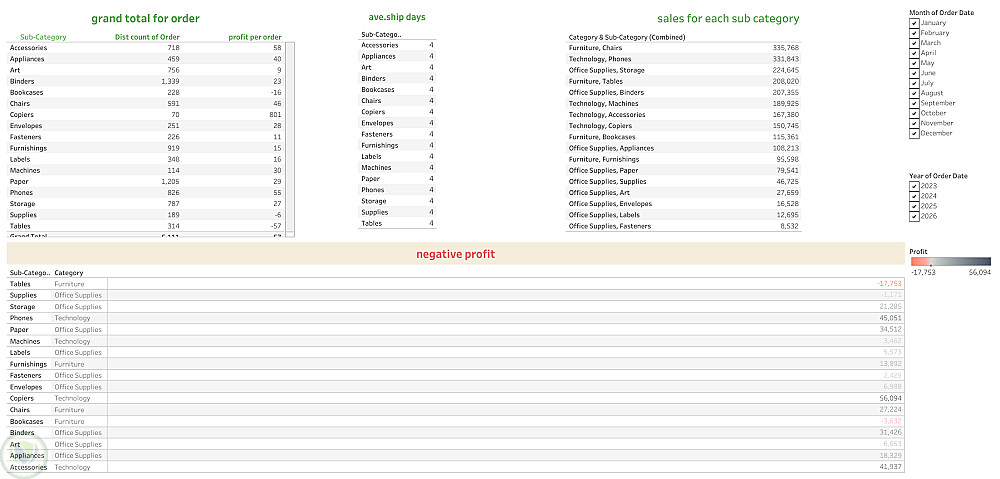Screen dimensions: 1000x479
Task: Disable the 2026 year filter
Action: point(914,216)
